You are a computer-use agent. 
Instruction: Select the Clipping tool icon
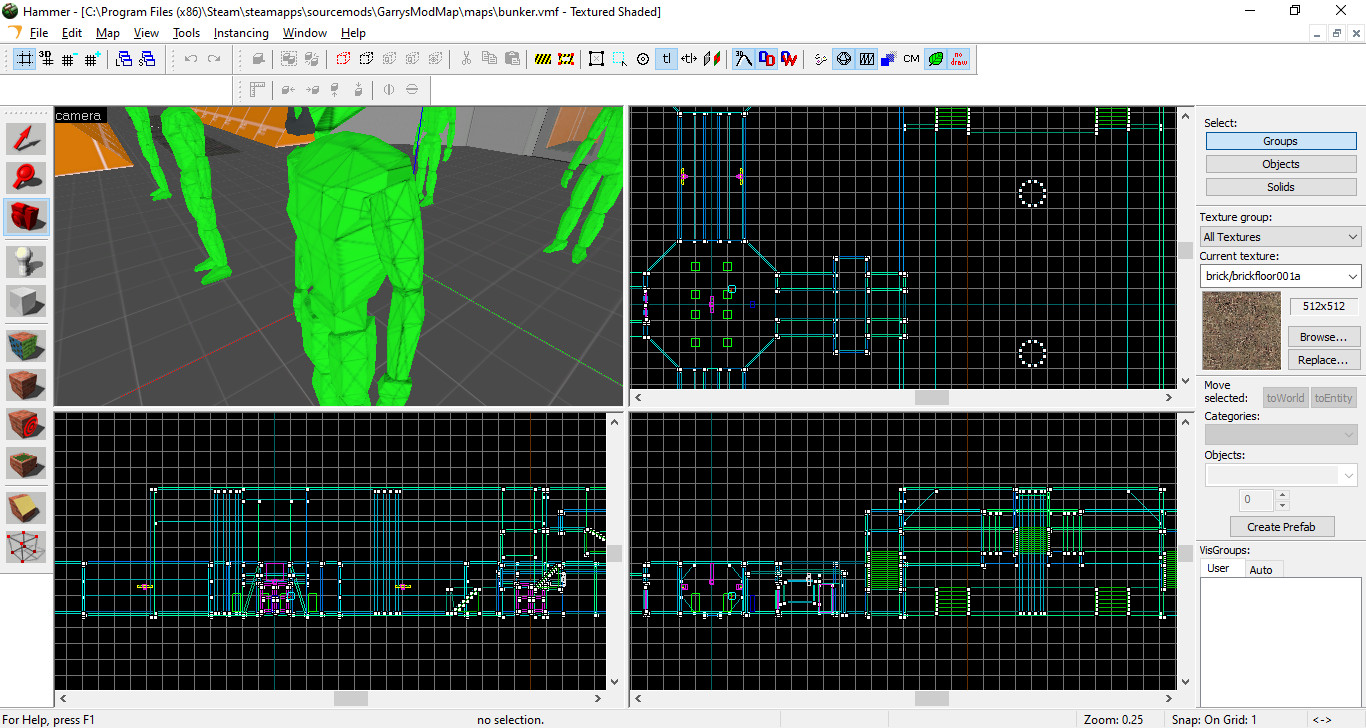coord(27,508)
